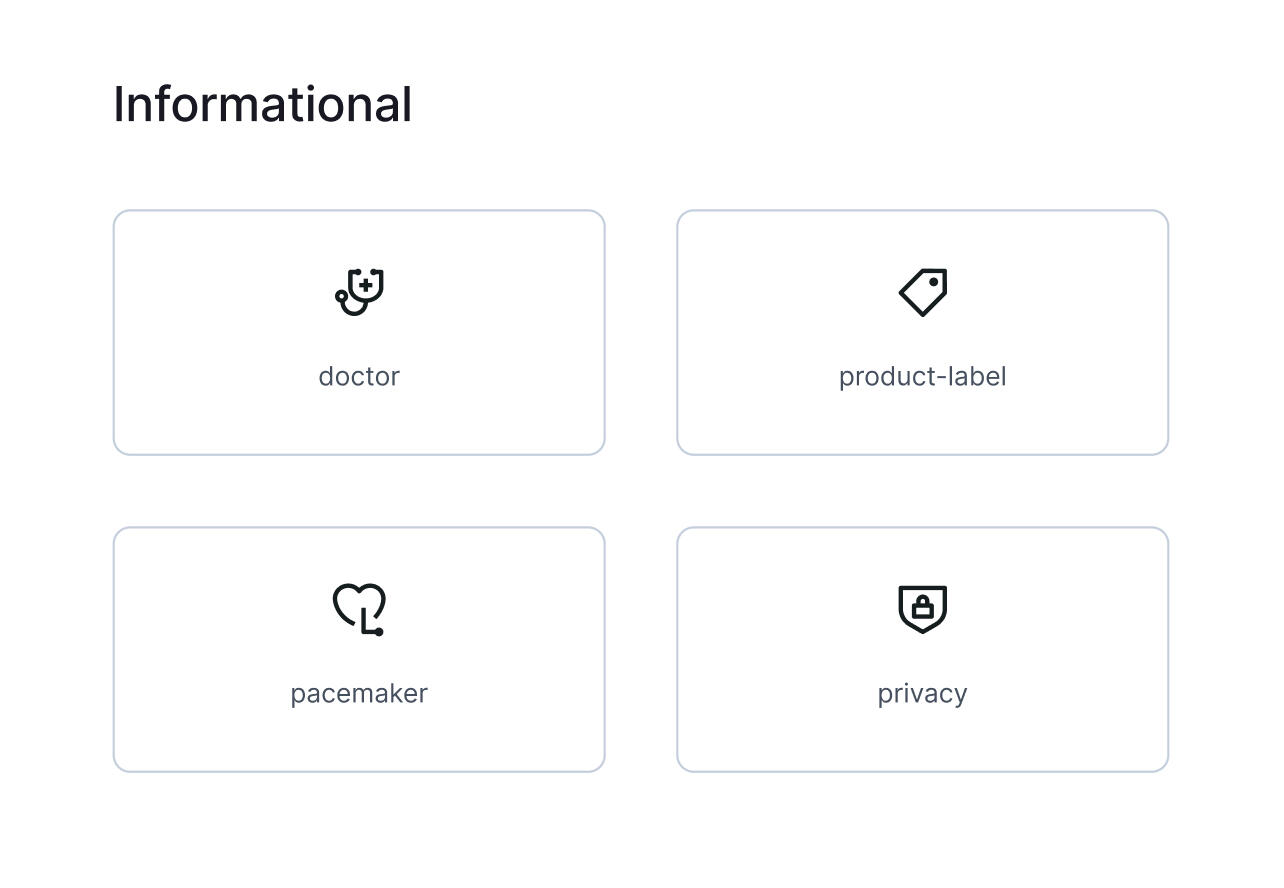
Task: Select the "privacy" text label
Action: coord(922,694)
